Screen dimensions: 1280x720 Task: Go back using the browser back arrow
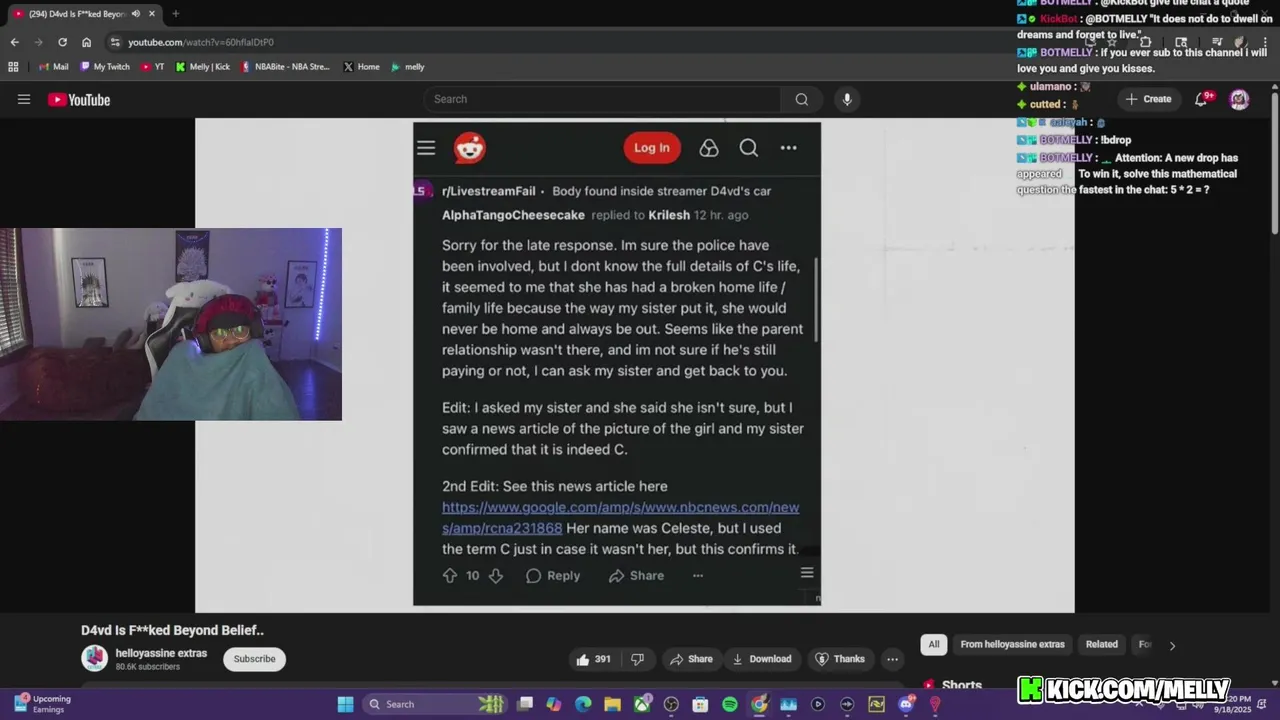tap(14, 42)
